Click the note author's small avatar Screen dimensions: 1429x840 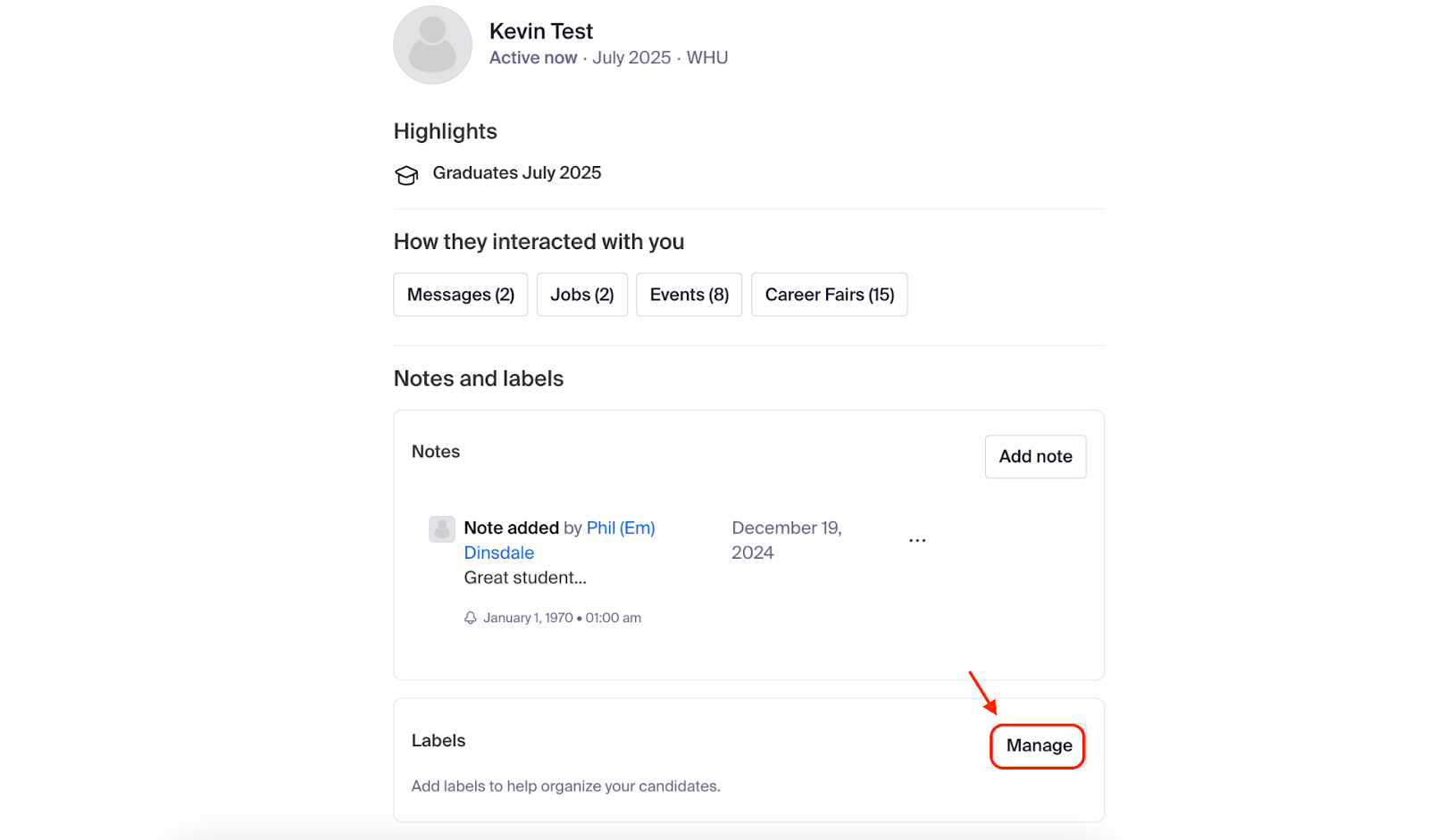441,529
